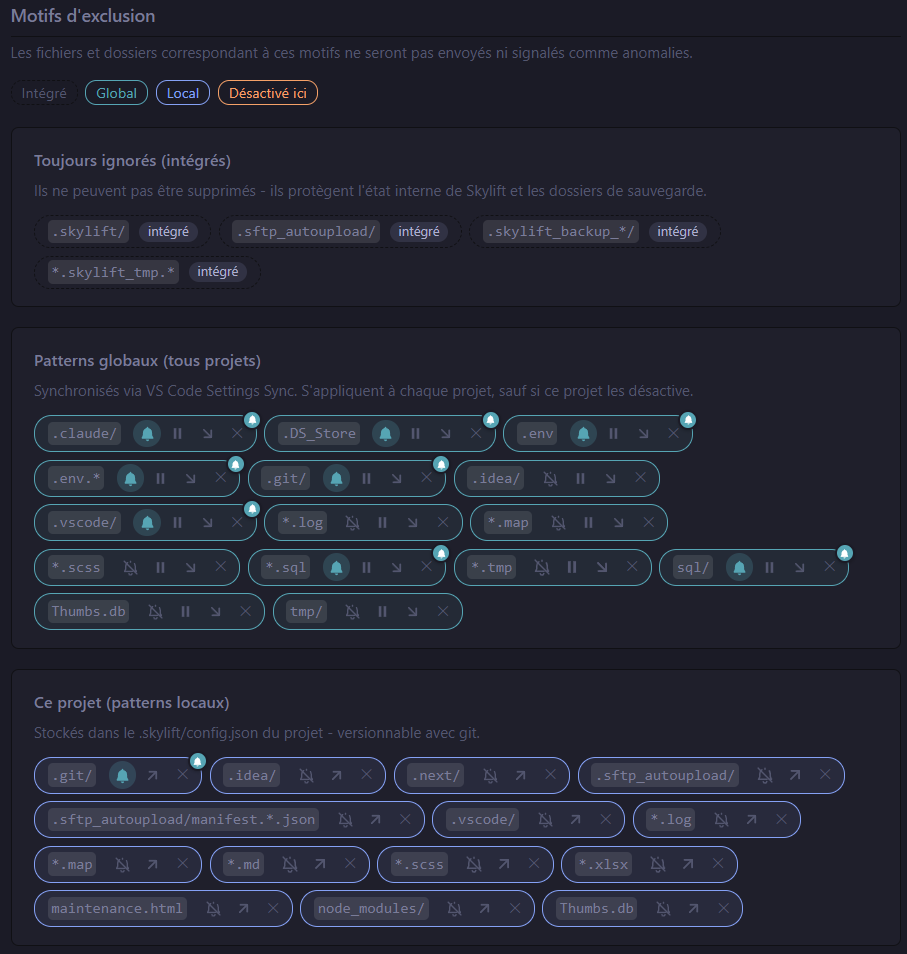Screen dimensions: 907x954
Task: Click the arrow icon on global .env
Action: (644, 434)
